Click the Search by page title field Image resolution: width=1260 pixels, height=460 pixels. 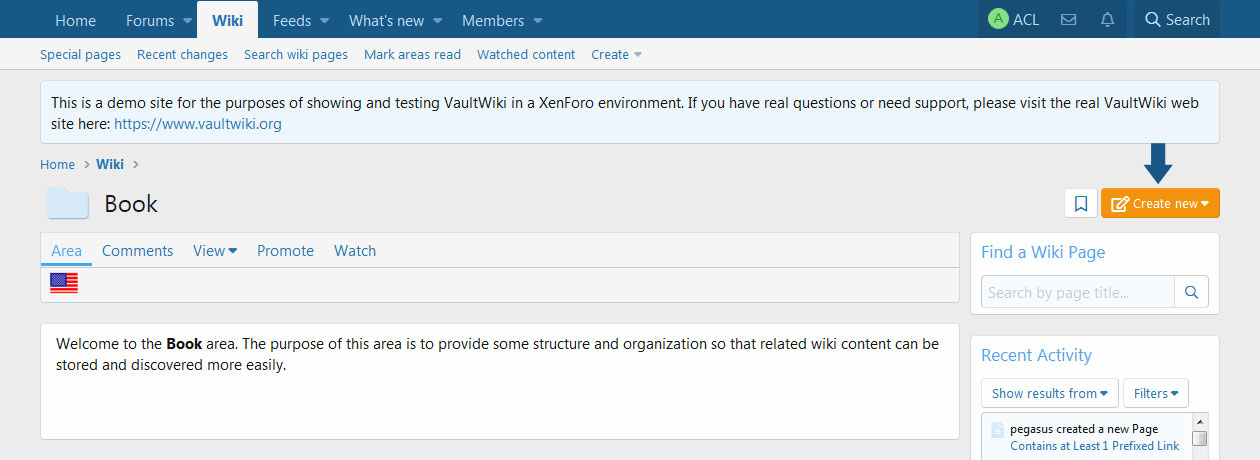click(x=1077, y=292)
